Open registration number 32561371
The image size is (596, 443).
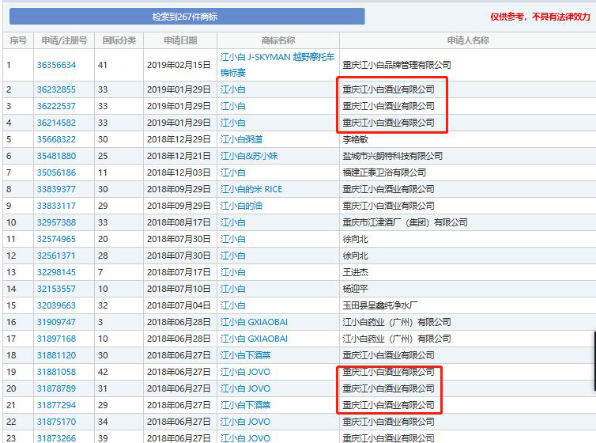point(56,256)
